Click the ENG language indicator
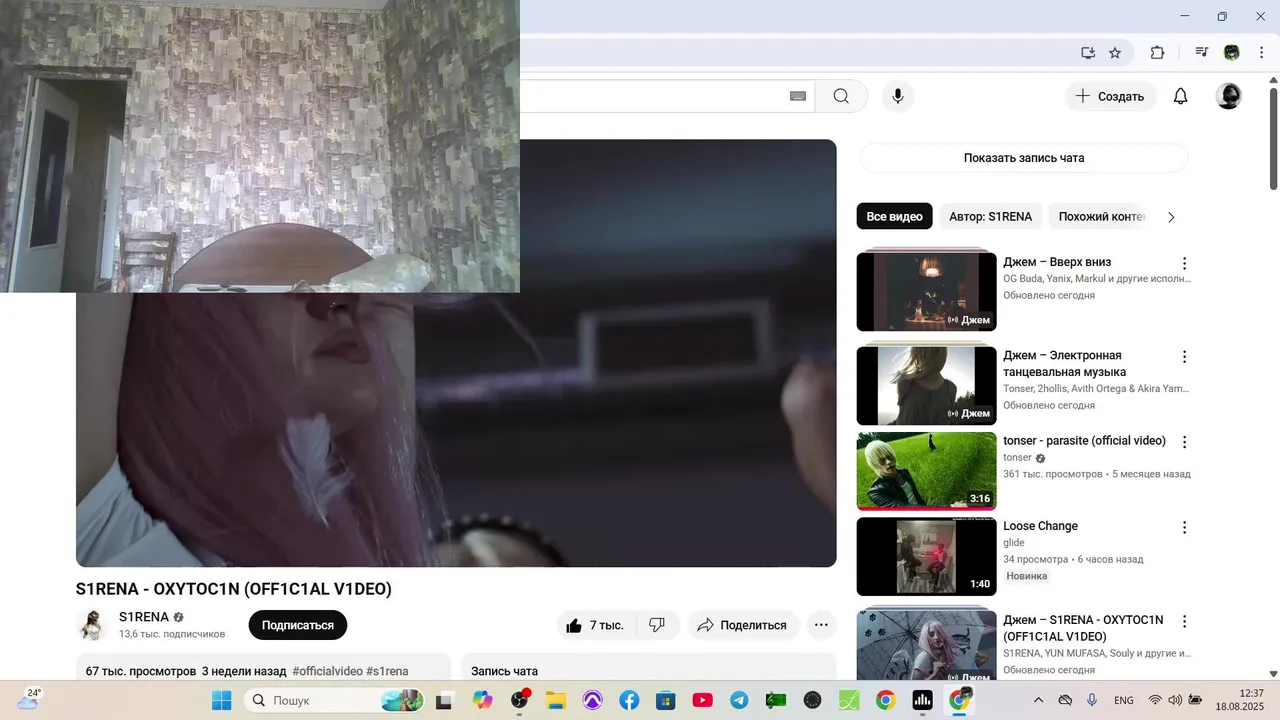Image resolution: width=1280 pixels, height=720 pixels. pos(1123,700)
